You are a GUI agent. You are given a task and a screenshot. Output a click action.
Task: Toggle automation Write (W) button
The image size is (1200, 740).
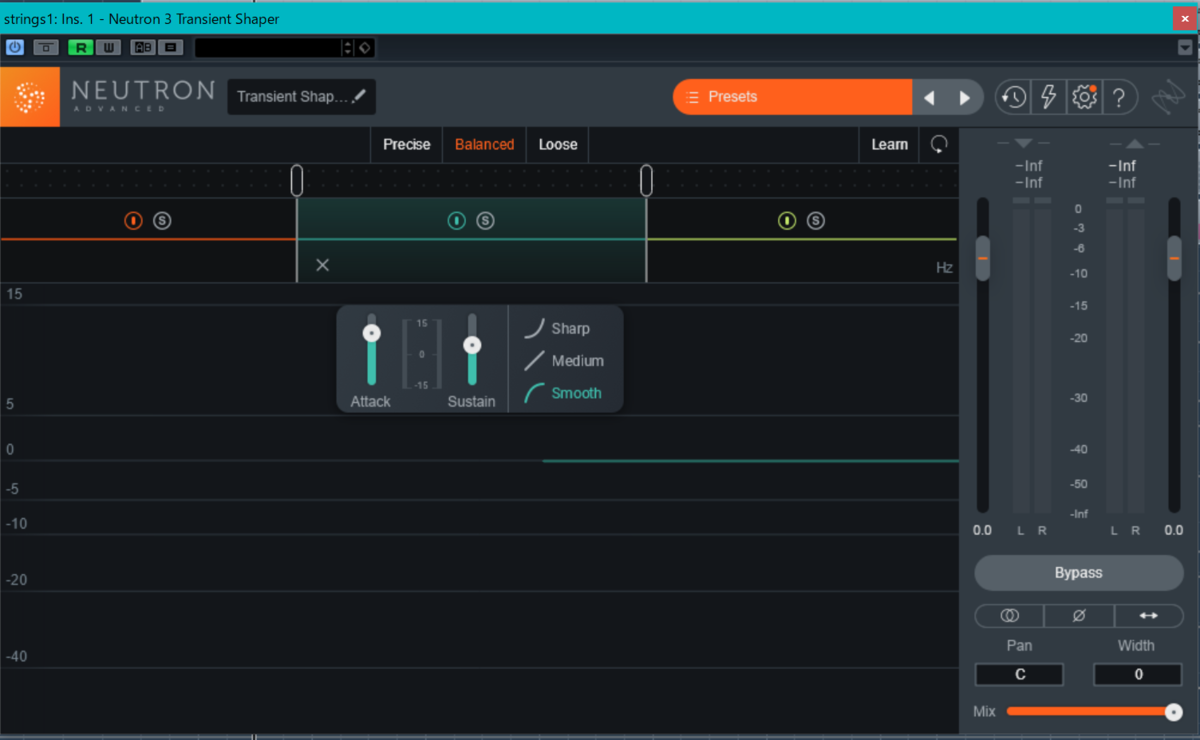coord(108,47)
